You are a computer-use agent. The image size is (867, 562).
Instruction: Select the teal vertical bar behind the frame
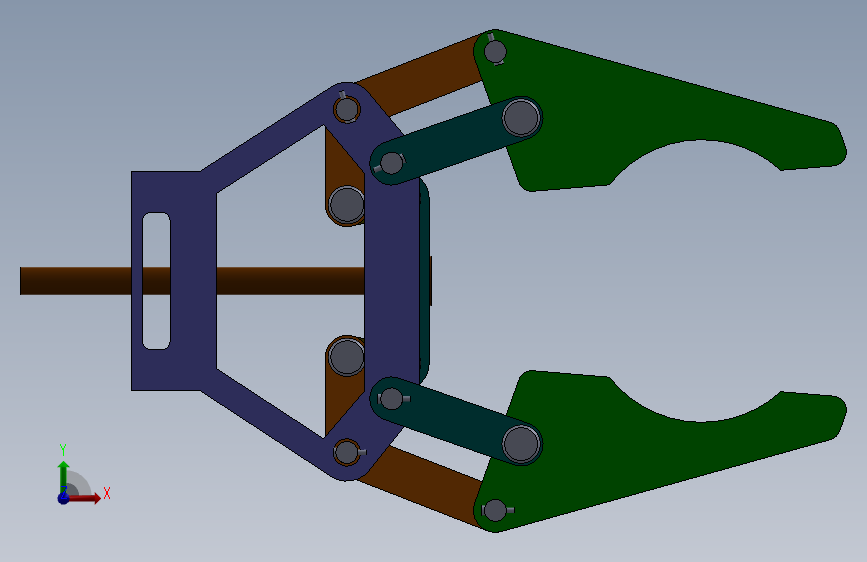click(x=425, y=281)
